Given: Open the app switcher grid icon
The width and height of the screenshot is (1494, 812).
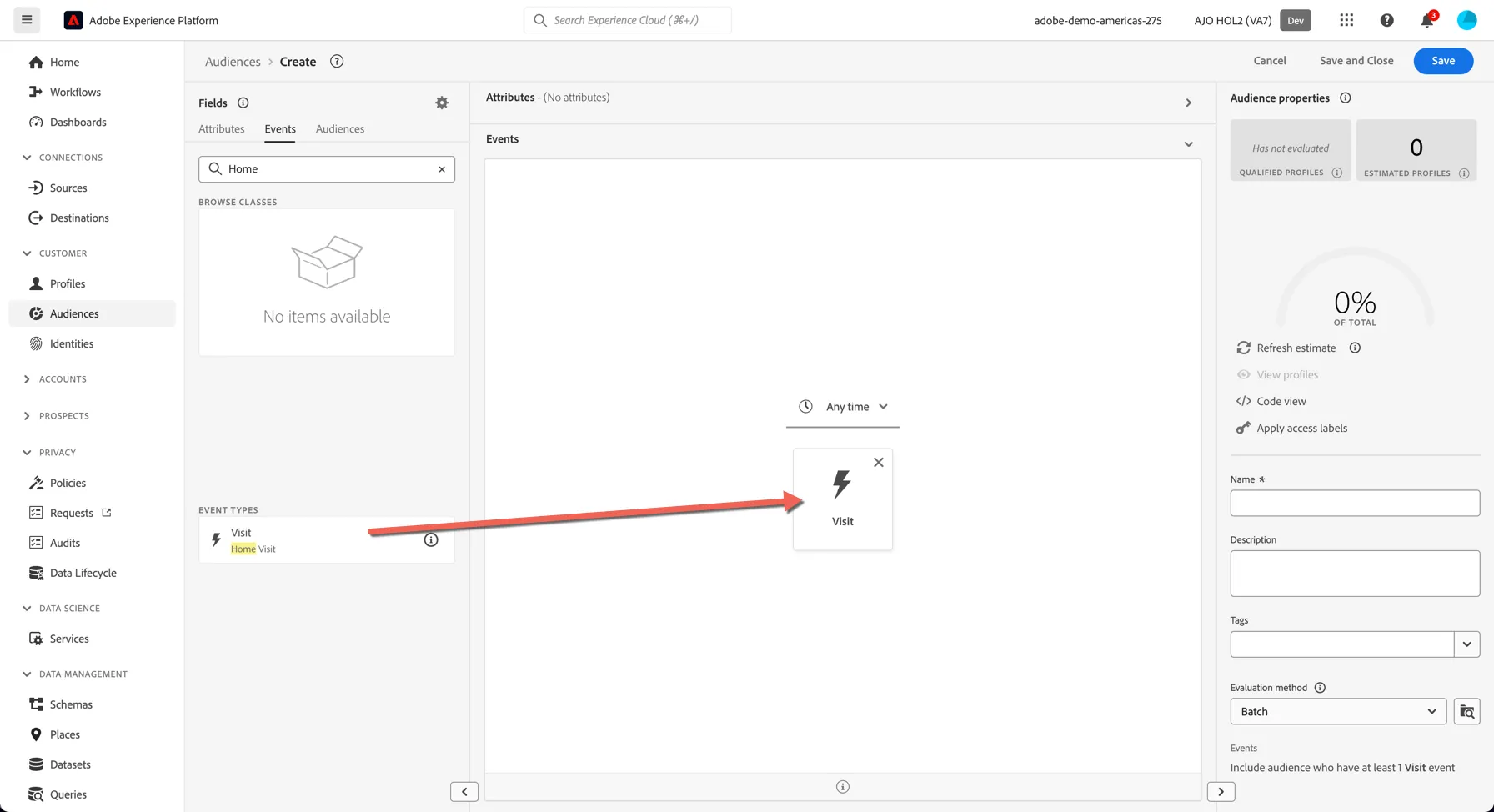Looking at the screenshot, I should (x=1346, y=20).
